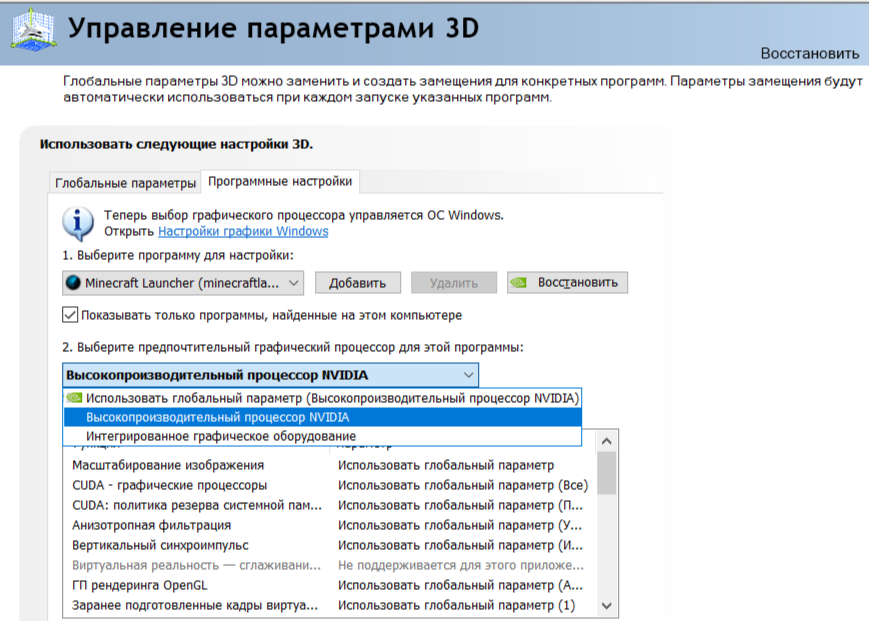869x621 pixels.
Task: Select the Программные настройки tab
Action: tap(280, 182)
